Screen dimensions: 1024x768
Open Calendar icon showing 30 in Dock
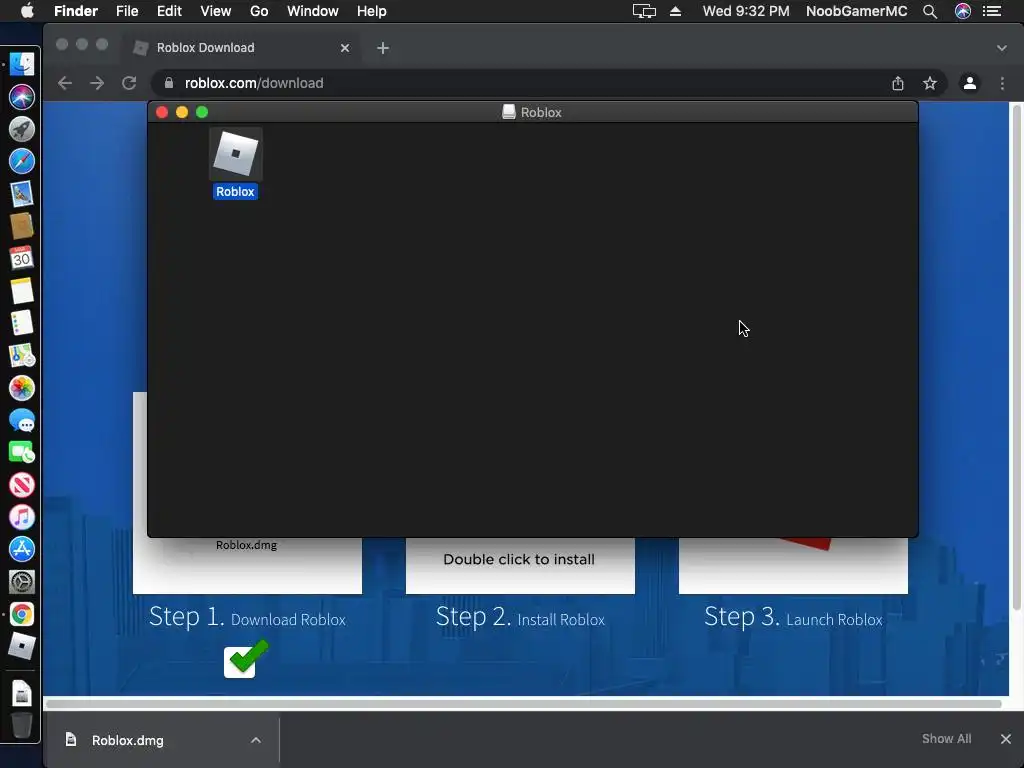[22, 259]
